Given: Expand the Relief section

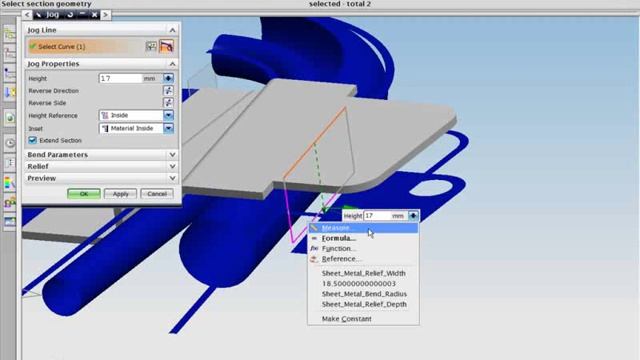Looking at the screenshot, I should pos(172,167).
